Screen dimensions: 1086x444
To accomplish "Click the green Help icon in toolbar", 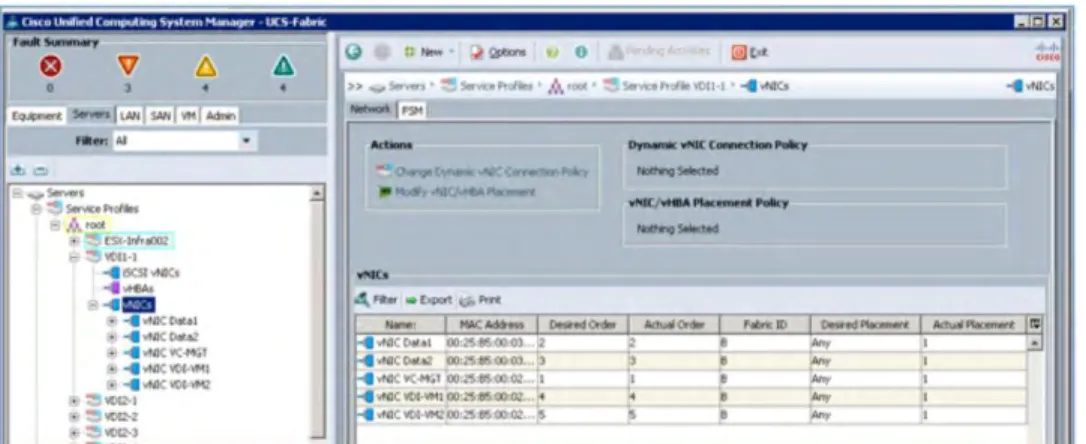I will (554, 53).
